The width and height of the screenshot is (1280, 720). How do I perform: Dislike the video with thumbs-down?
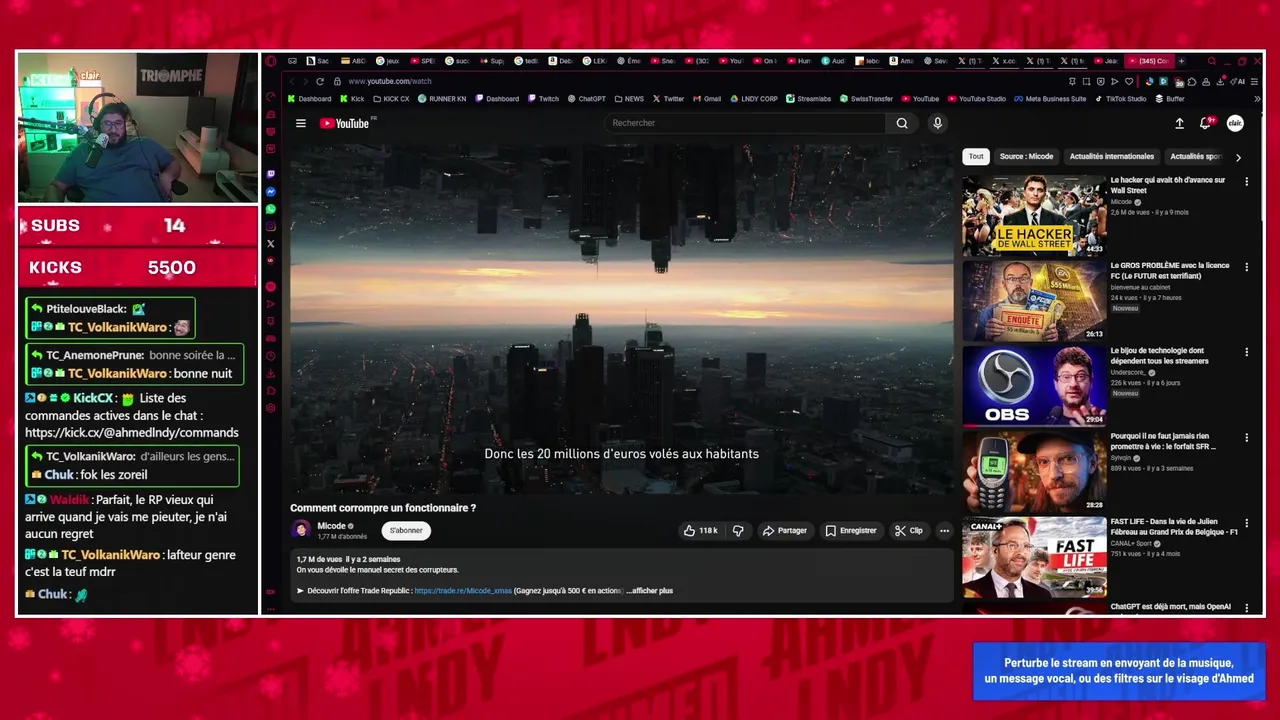point(738,530)
